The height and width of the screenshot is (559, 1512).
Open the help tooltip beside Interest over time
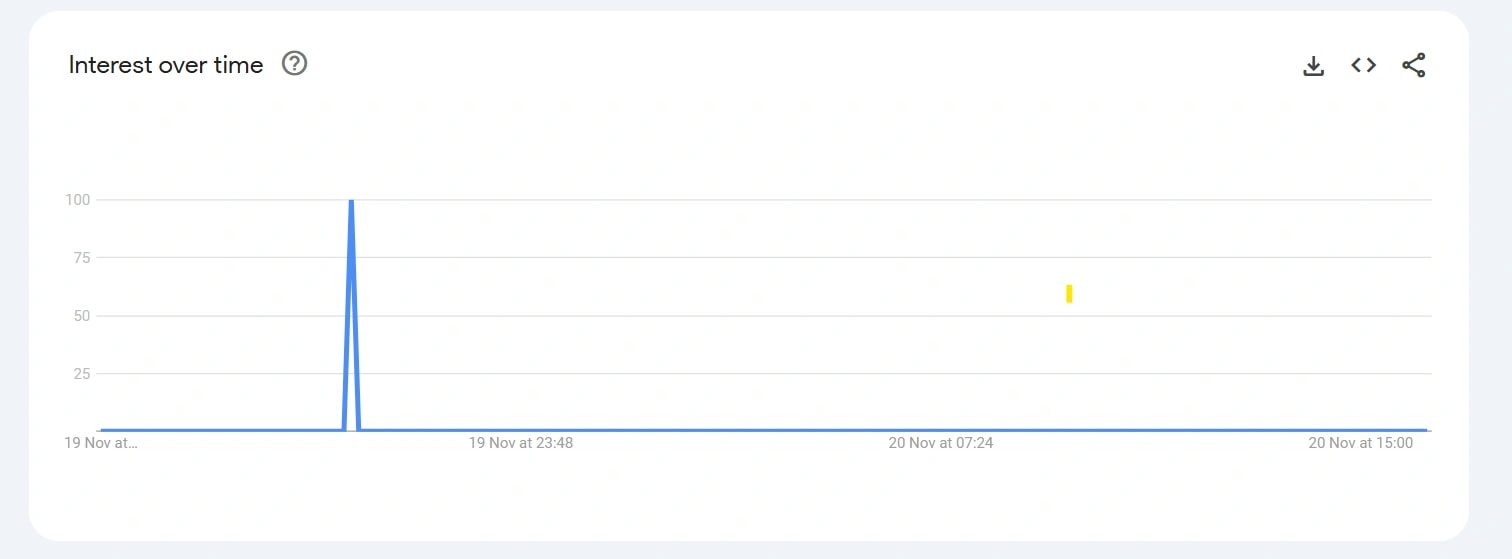294,64
